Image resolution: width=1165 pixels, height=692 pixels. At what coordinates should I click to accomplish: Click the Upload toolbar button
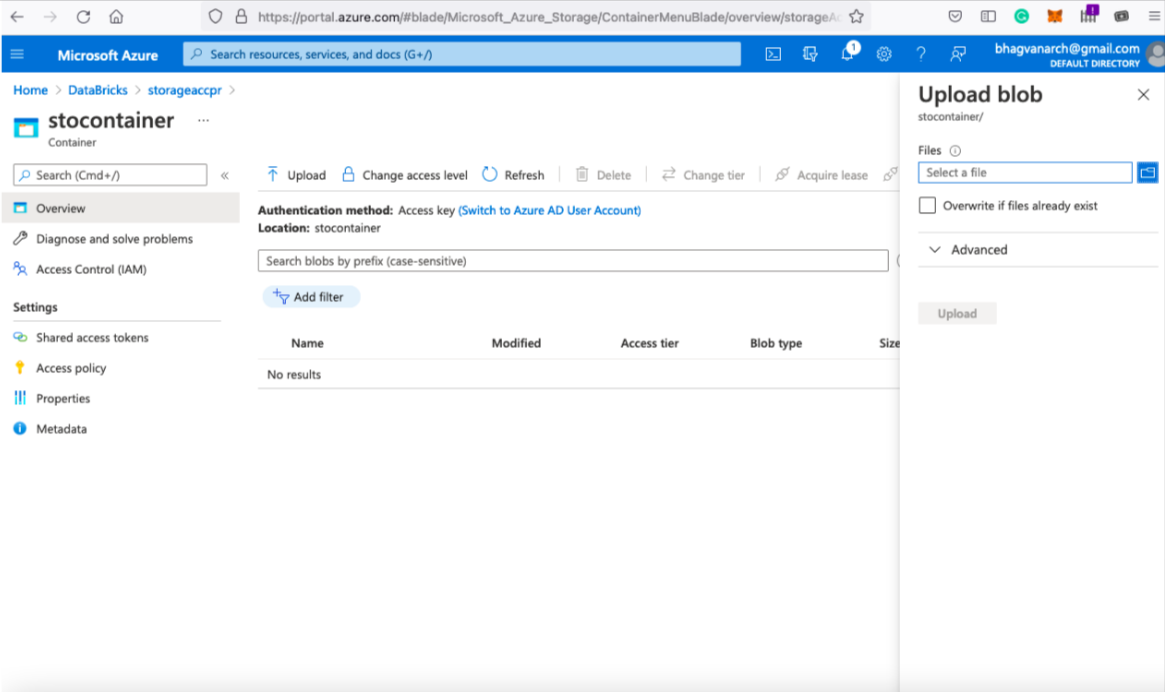pyautogui.click(x=296, y=175)
